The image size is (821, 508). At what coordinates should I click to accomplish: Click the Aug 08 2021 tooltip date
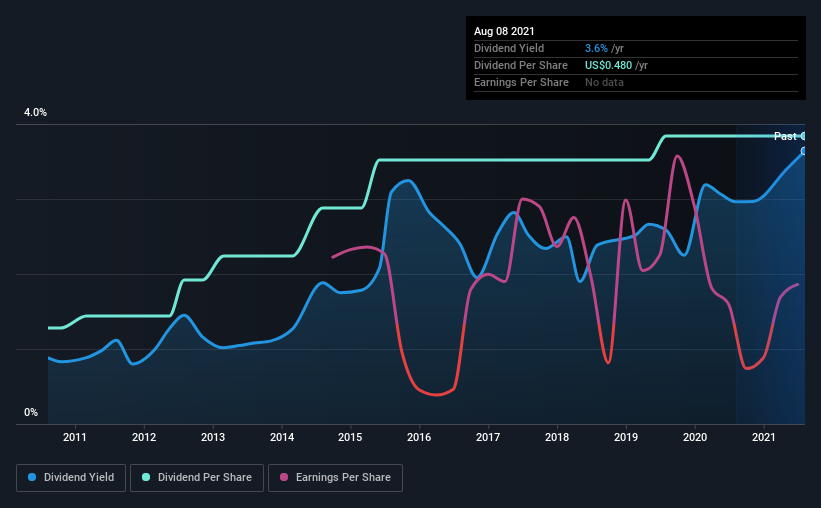pos(504,31)
